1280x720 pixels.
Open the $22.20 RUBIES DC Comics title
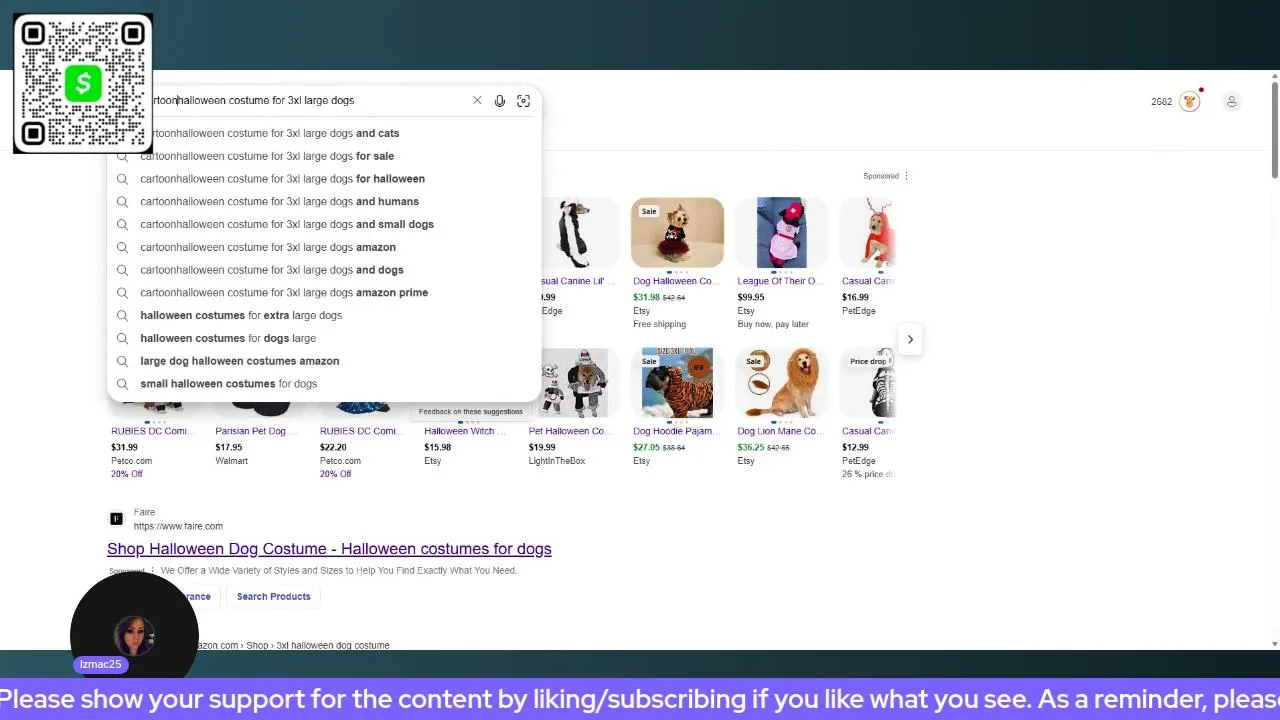360,431
